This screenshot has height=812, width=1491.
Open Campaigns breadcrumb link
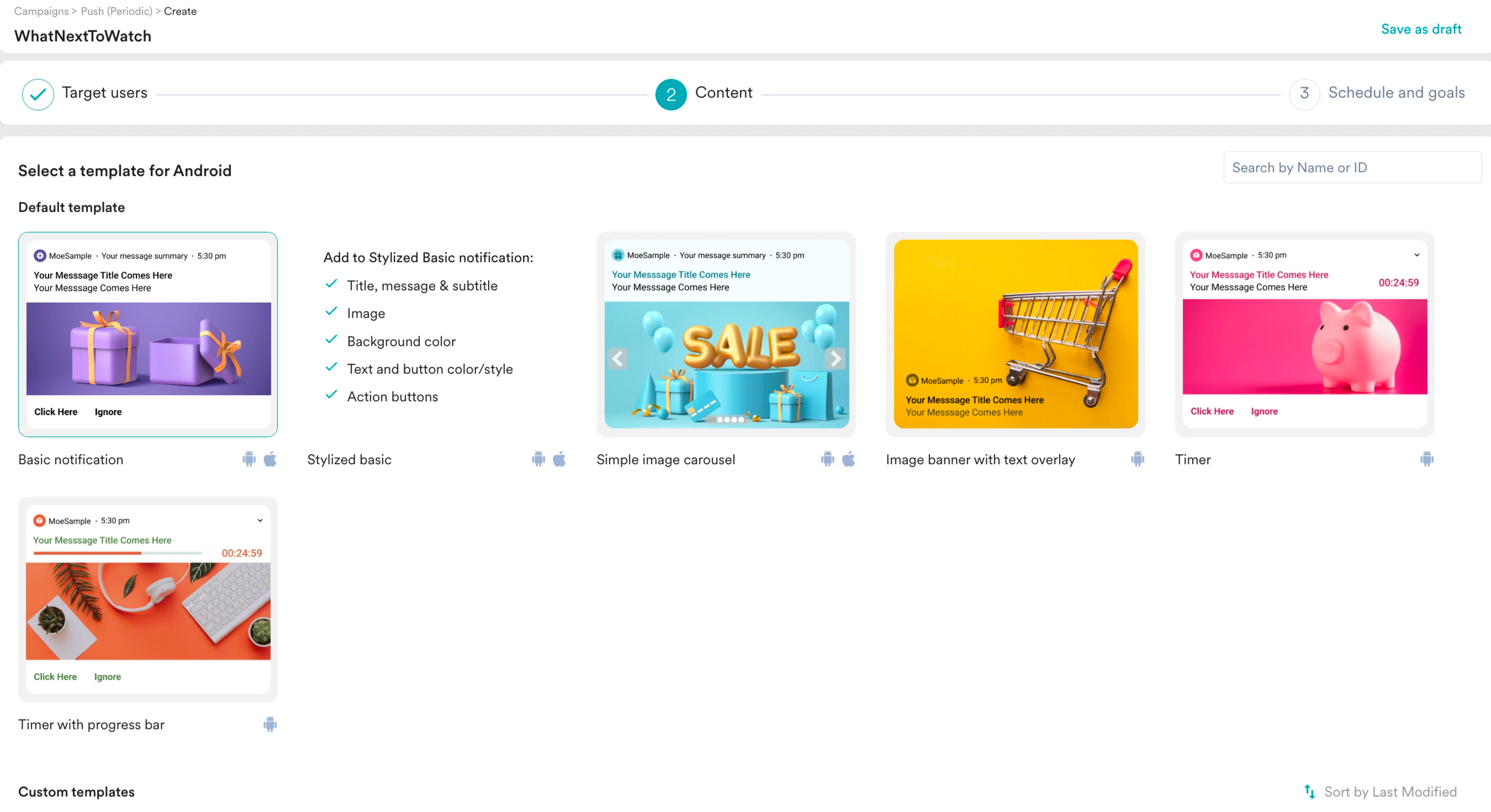pos(41,11)
